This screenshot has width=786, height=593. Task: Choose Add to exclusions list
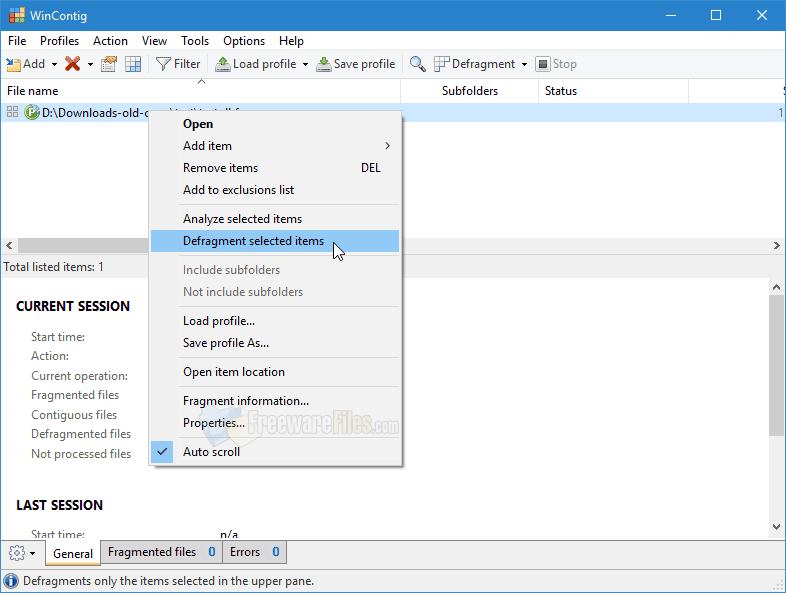(x=275, y=190)
